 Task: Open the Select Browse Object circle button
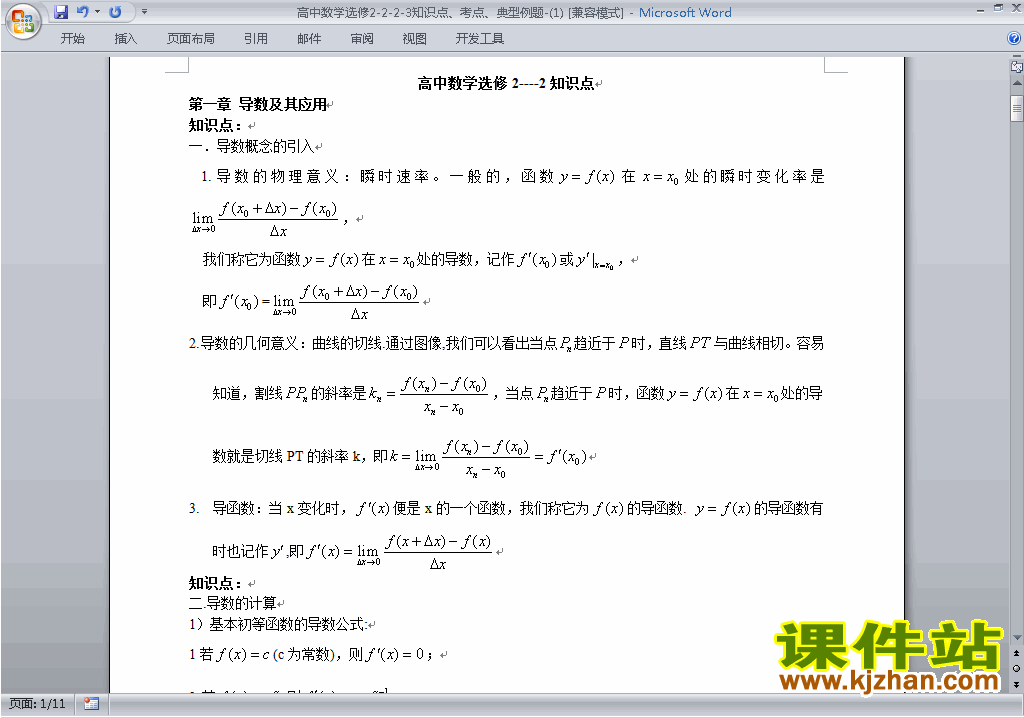click(1016, 668)
